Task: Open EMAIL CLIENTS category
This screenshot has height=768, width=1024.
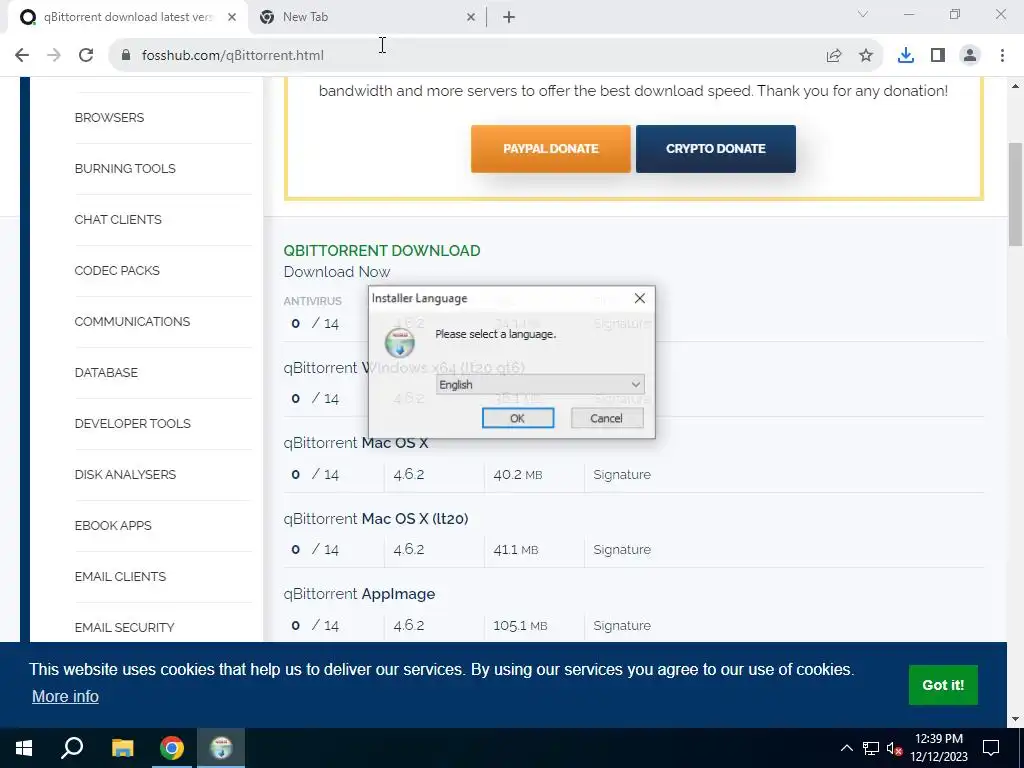Action: (120, 576)
